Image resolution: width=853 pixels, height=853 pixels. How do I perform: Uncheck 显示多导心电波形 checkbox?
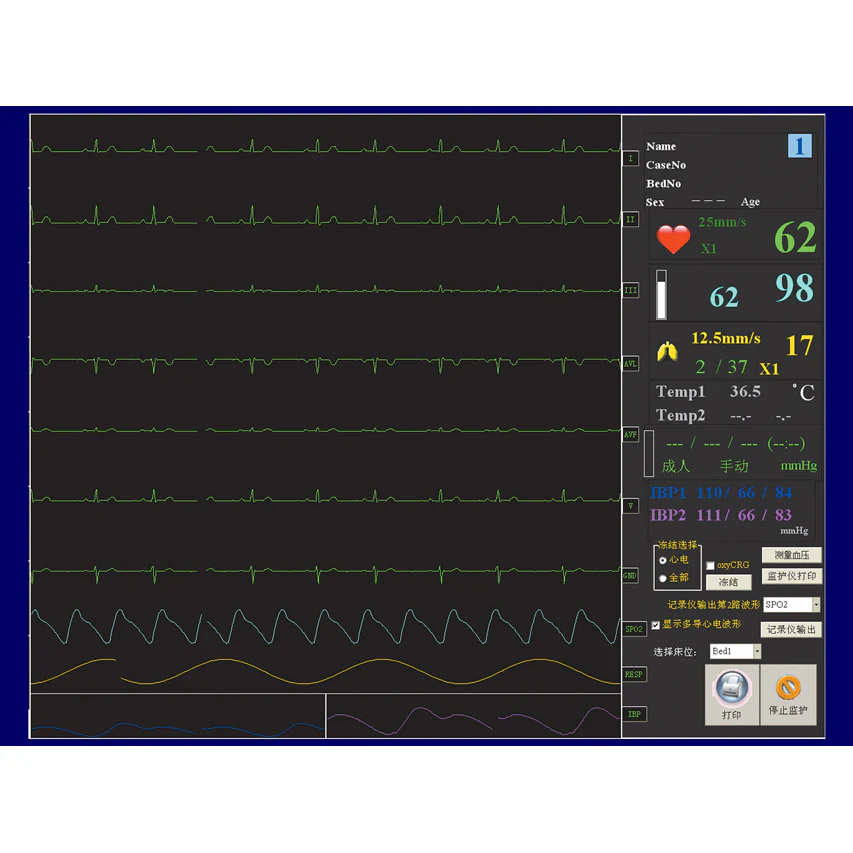coord(656,625)
